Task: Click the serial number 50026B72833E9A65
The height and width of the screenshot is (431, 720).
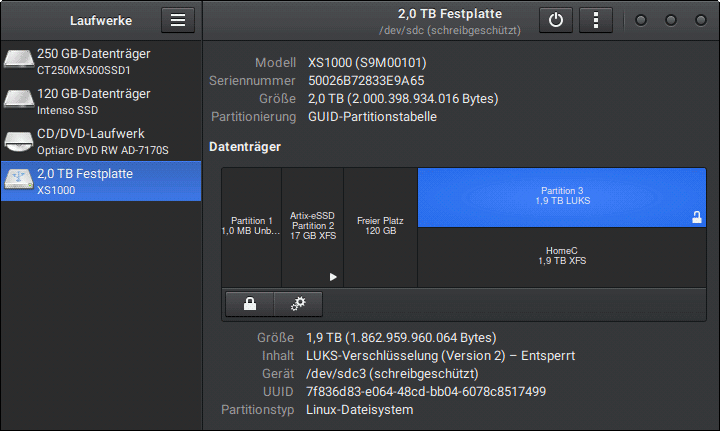Action: 366,81
